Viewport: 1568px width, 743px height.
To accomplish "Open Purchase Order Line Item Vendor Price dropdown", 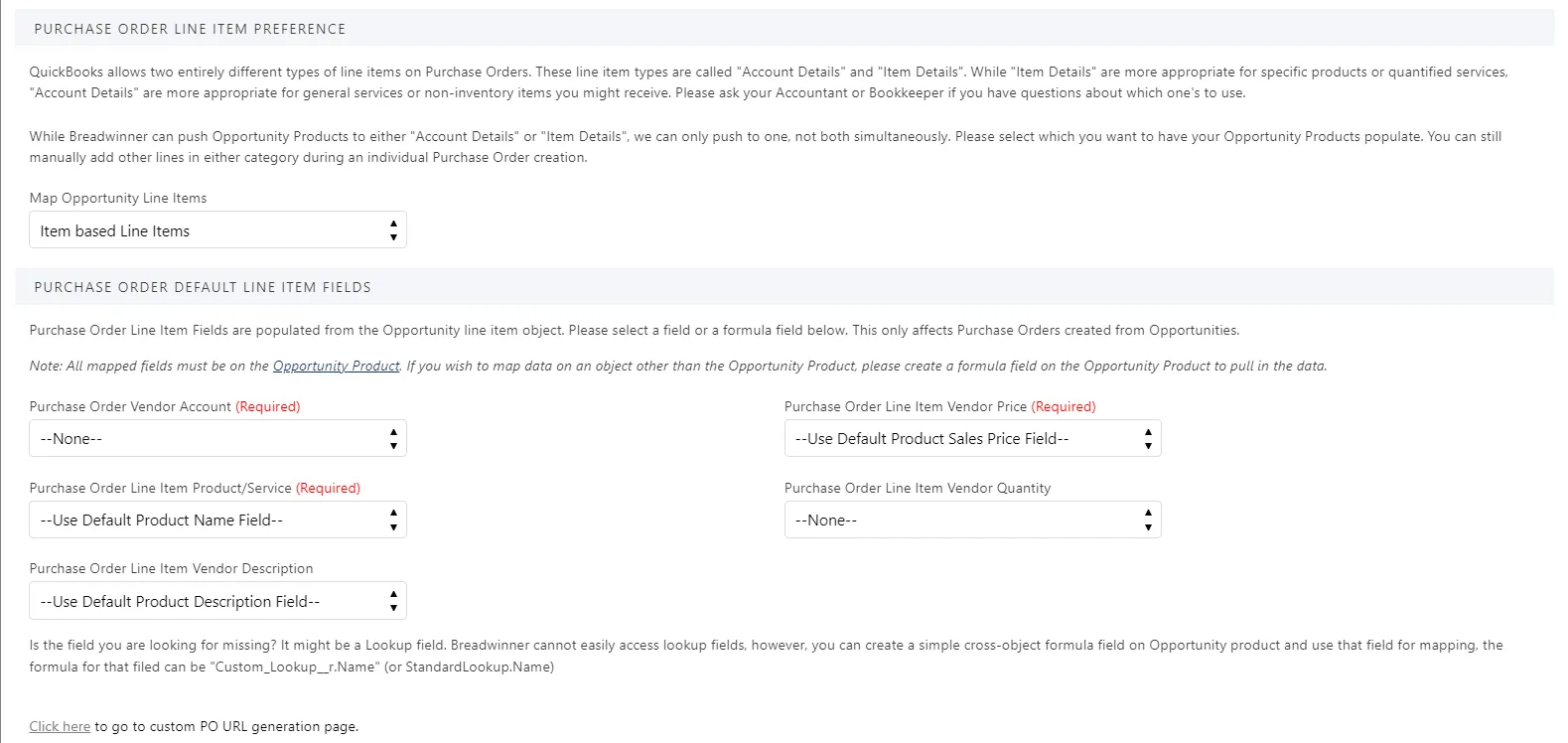I will [972, 438].
